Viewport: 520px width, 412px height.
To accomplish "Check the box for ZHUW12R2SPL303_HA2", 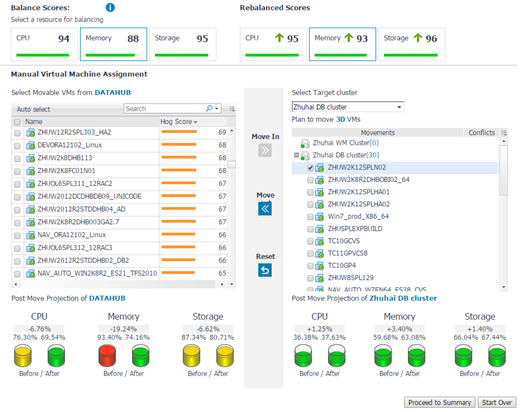I will pyautogui.click(x=17, y=133).
